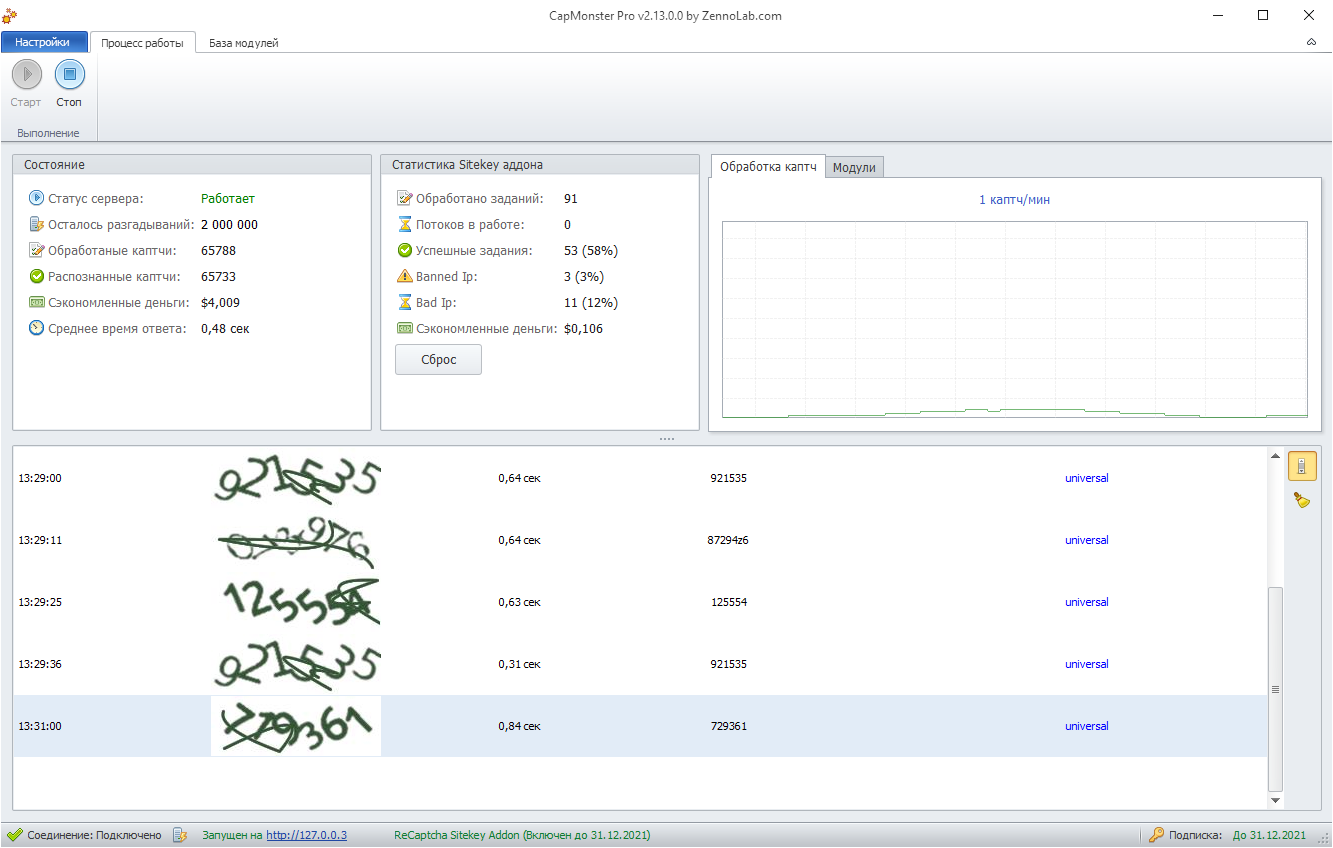This screenshot has width=1333, height=848.
Task: Switch to the Модули tab
Action: [854, 167]
